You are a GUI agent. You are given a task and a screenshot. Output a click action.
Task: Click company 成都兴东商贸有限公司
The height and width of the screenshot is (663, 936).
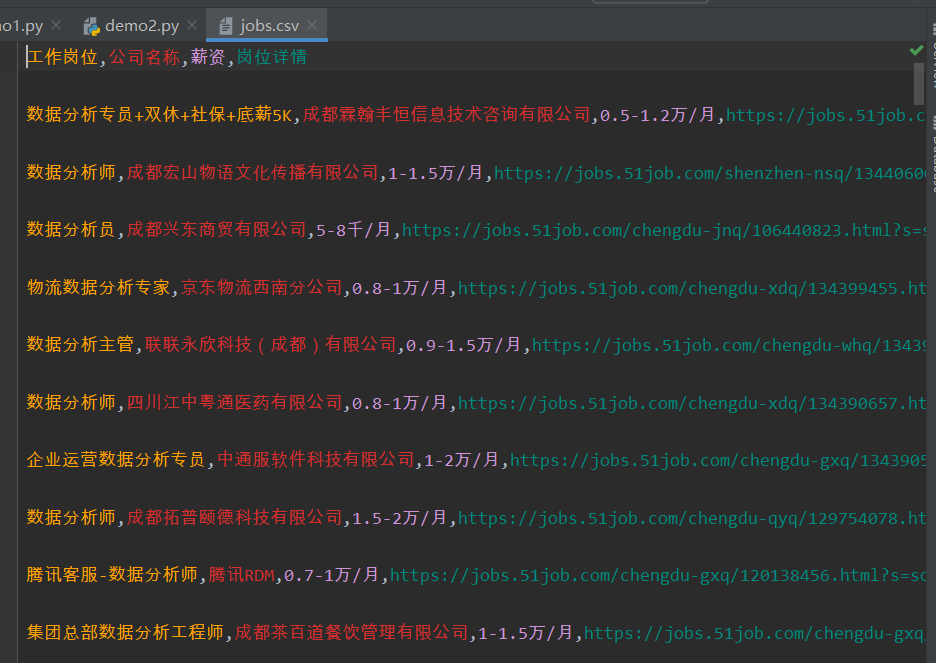pyautogui.click(x=217, y=230)
